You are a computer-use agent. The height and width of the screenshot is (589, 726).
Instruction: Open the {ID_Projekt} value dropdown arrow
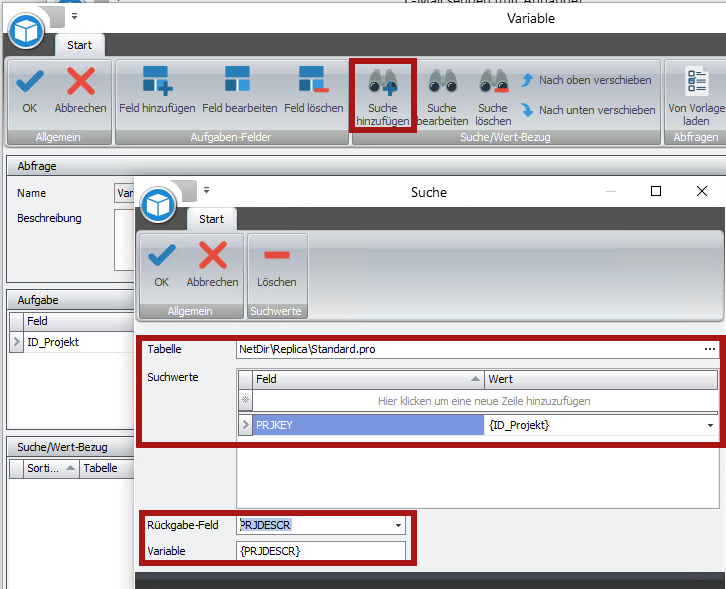pyautogui.click(x=710, y=426)
